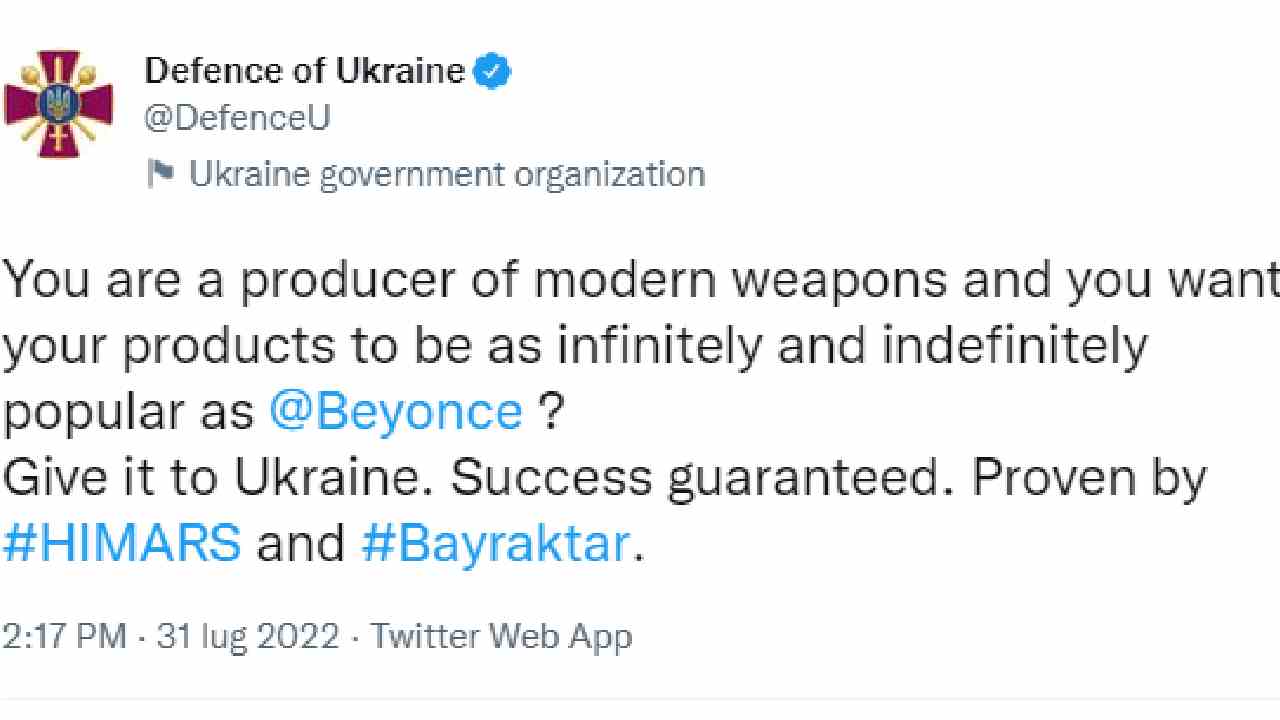Click the "Success guaranteed" phrase in tweet
1280x720 pixels.
(696, 479)
